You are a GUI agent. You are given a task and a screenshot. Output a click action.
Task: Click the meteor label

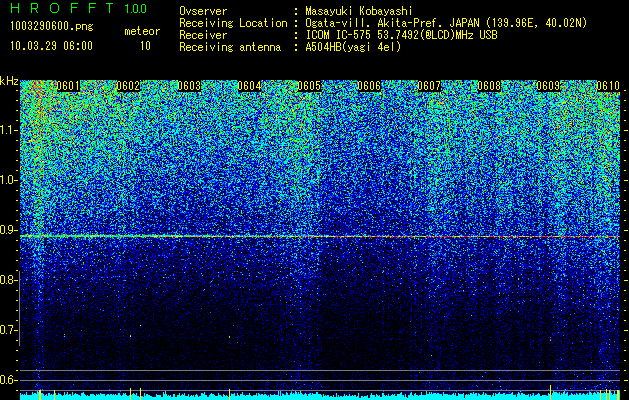(x=142, y=31)
